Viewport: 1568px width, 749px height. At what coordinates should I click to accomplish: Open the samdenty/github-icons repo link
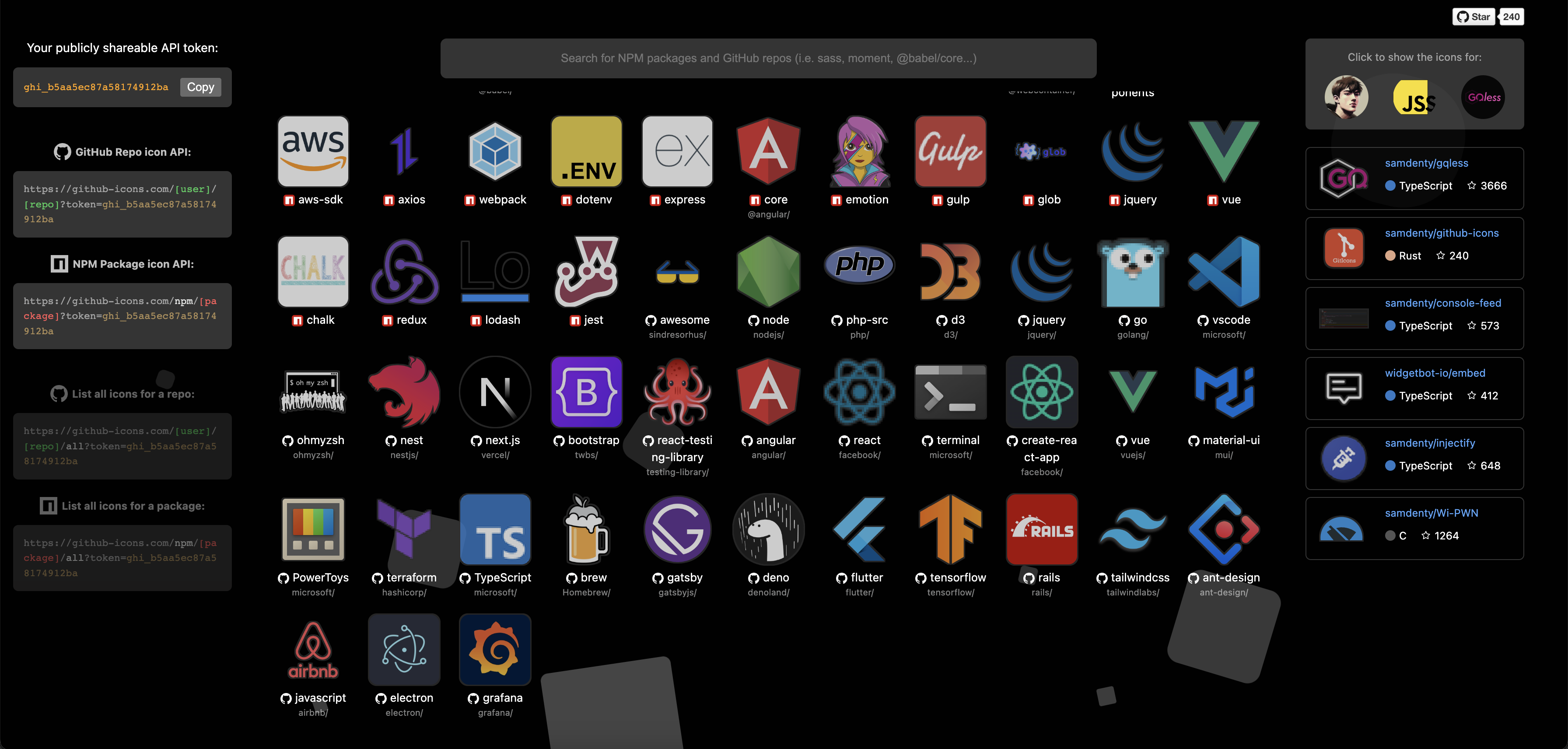[x=1442, y=233]
